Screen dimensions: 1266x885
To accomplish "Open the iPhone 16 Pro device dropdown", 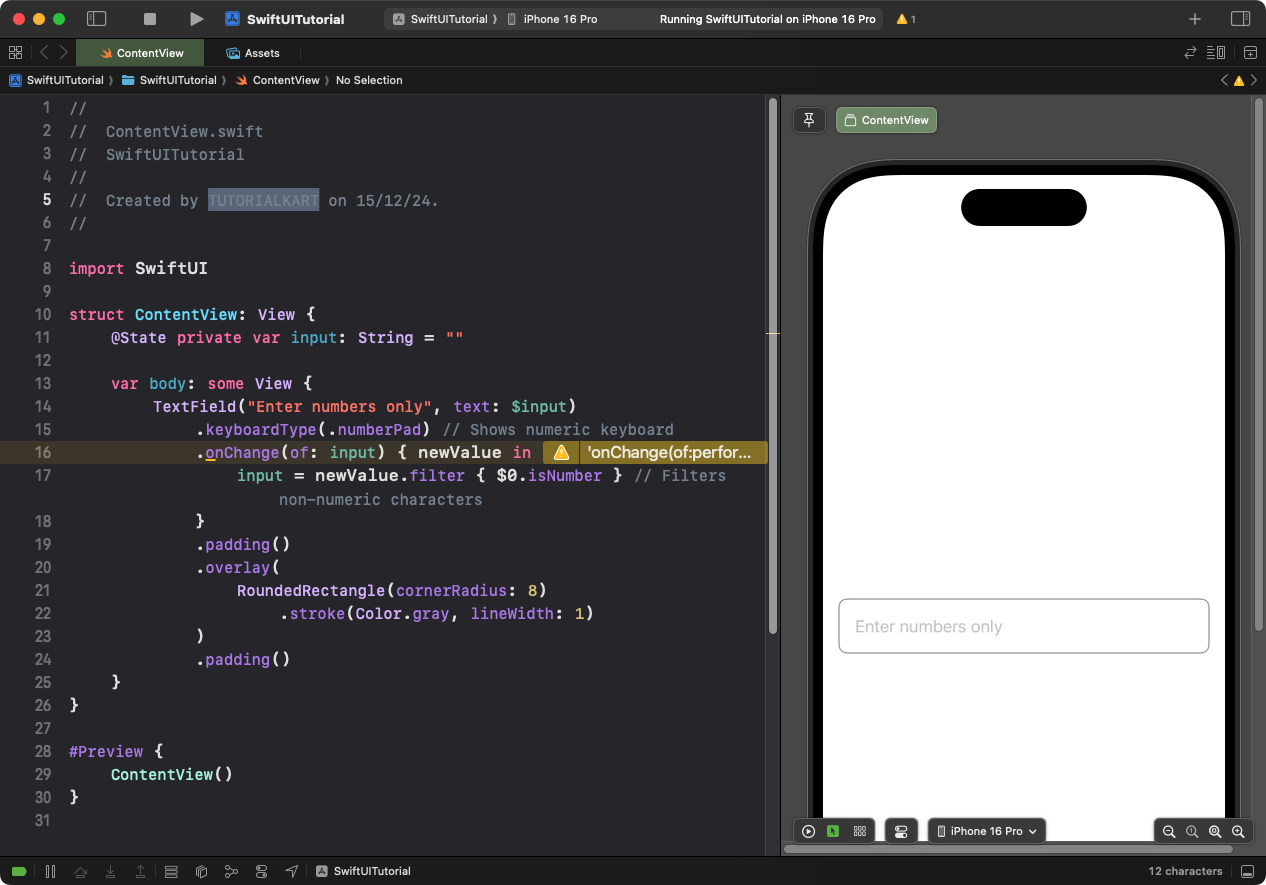I will 986,830.
